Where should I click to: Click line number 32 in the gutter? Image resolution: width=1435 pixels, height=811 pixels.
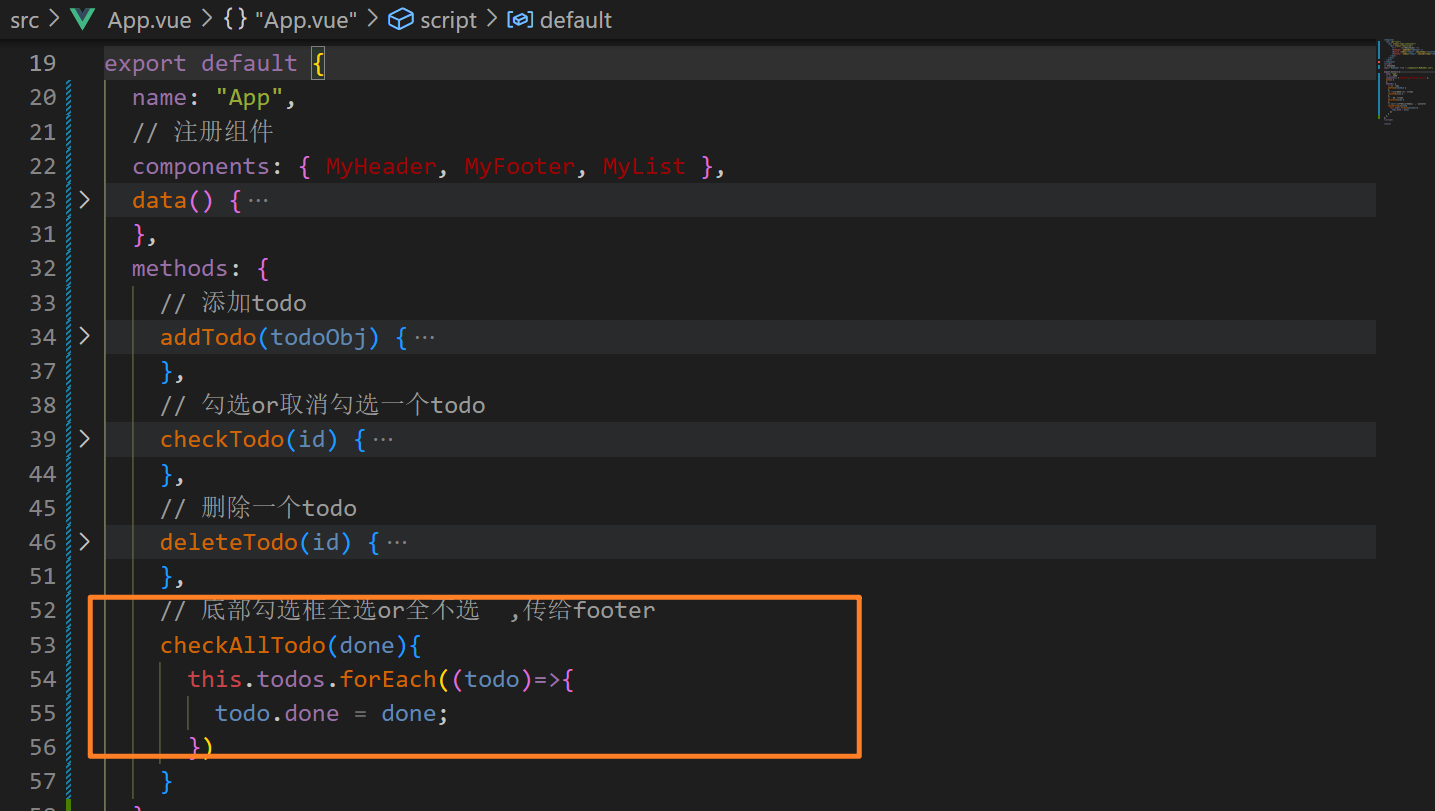[42, 268]
